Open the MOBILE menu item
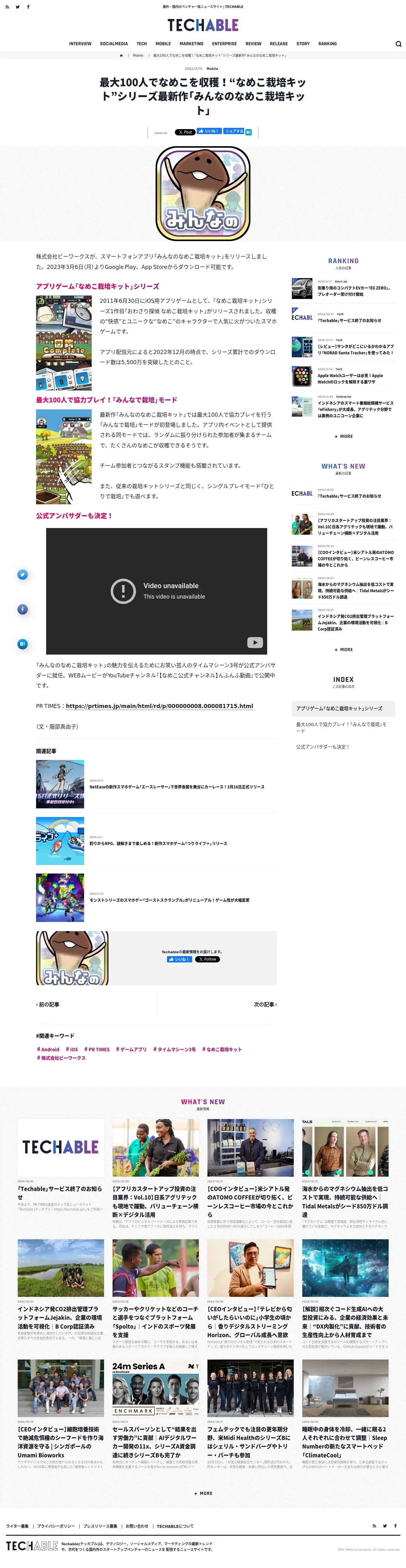 tap(163, 44)
